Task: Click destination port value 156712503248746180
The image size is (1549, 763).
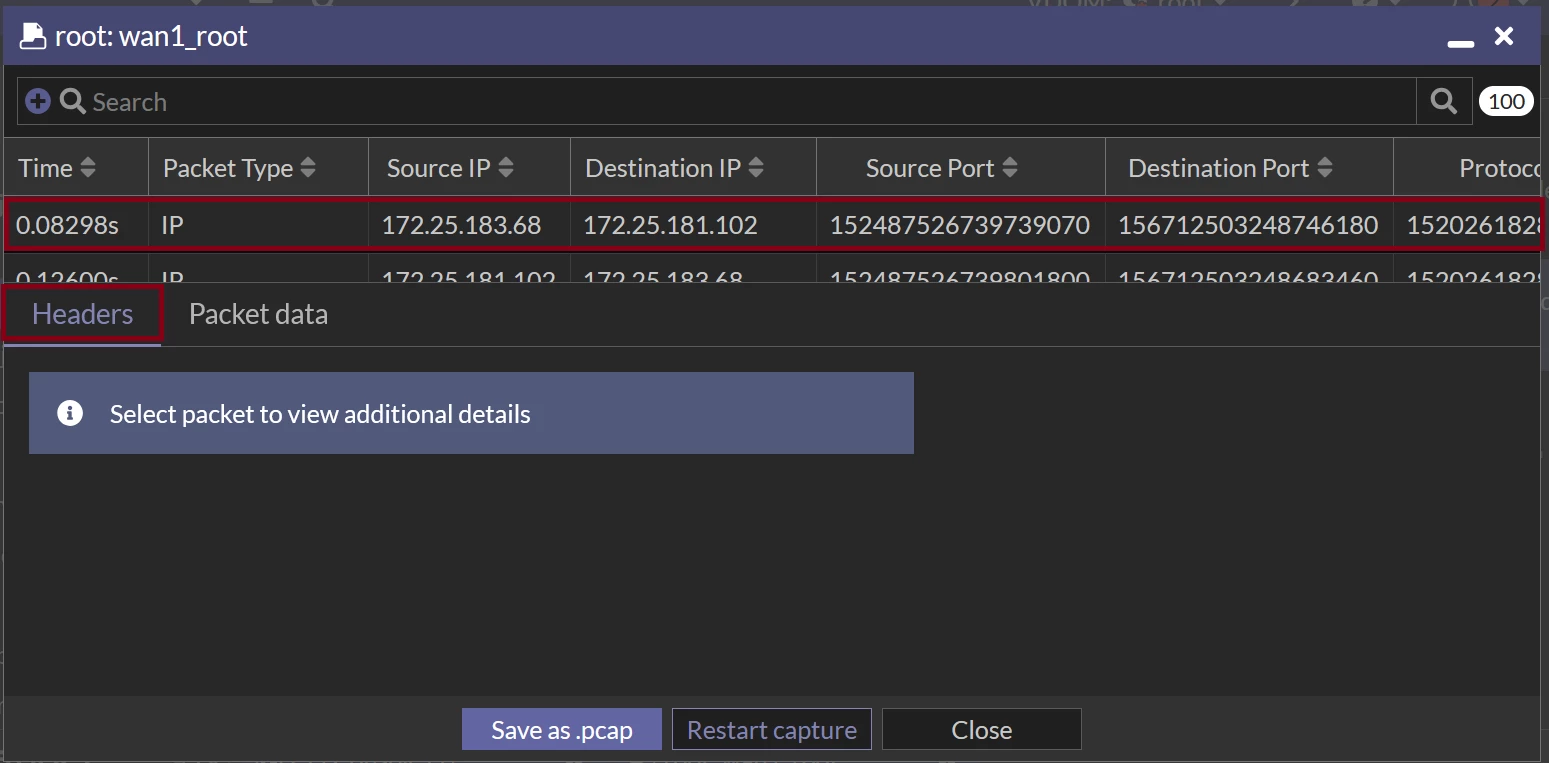Action: click(x=1248, y=225)
